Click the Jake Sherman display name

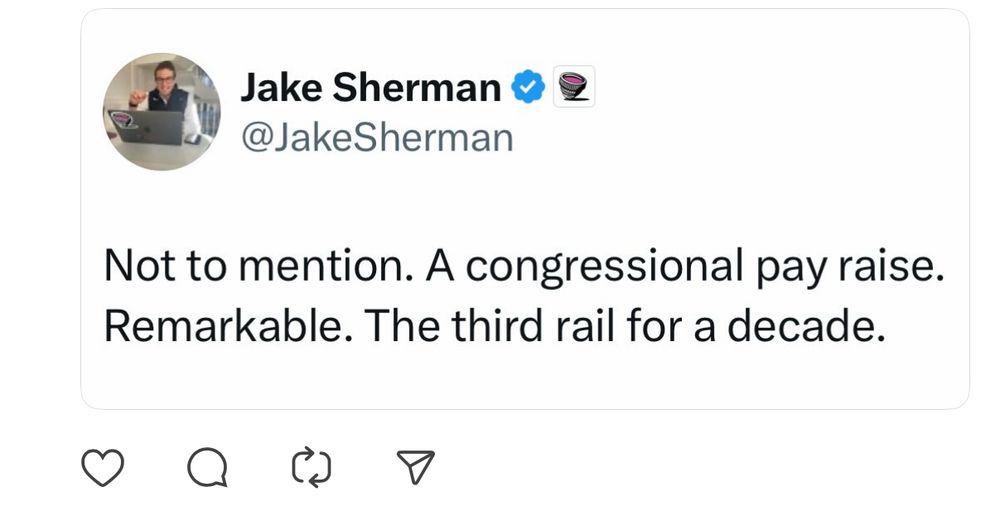point(371,87)
